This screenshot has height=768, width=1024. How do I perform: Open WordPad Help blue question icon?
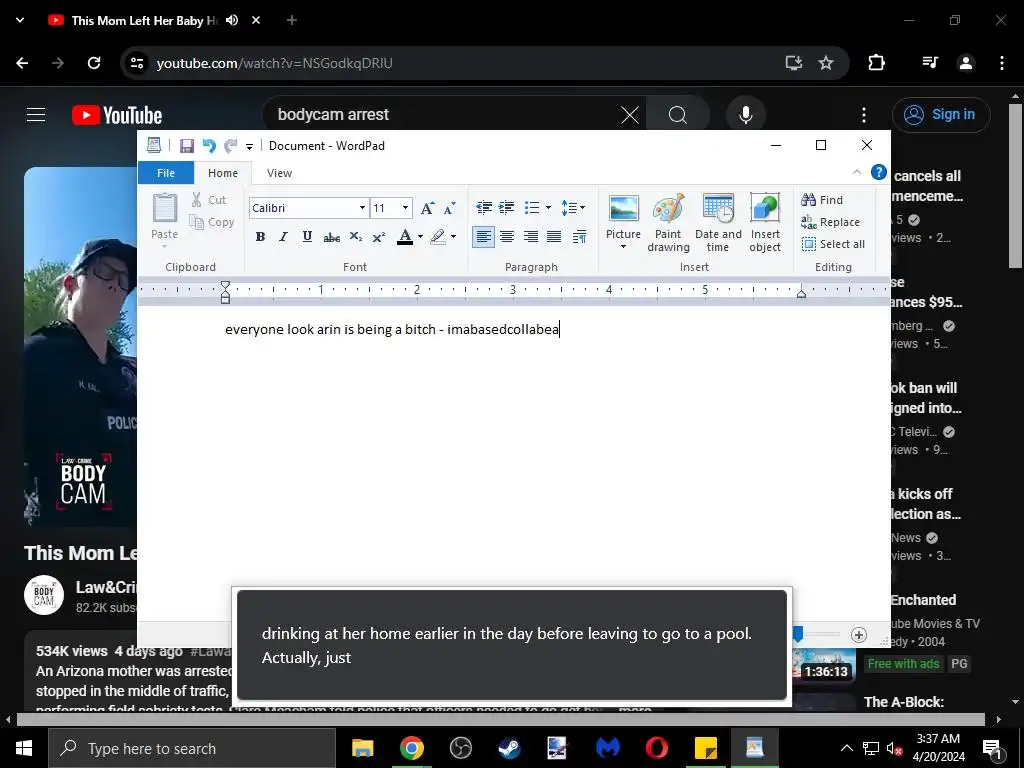[879, 172]
